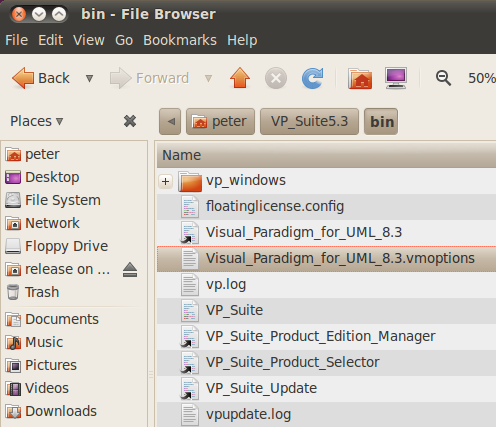Select VP_Suite_Product_Selector icon
The height and width of the screenshot is (427, 496).
(190, 363)
